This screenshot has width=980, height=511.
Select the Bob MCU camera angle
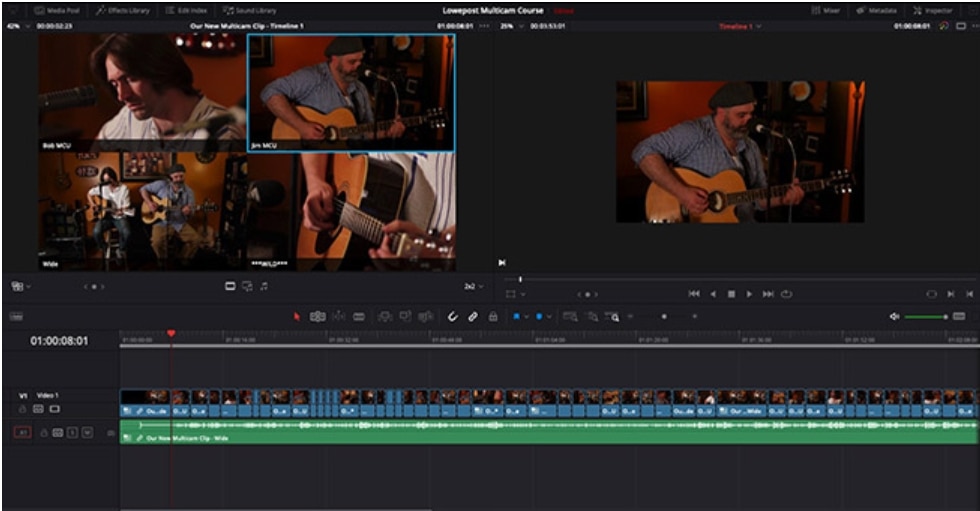(x=142, y=93)
